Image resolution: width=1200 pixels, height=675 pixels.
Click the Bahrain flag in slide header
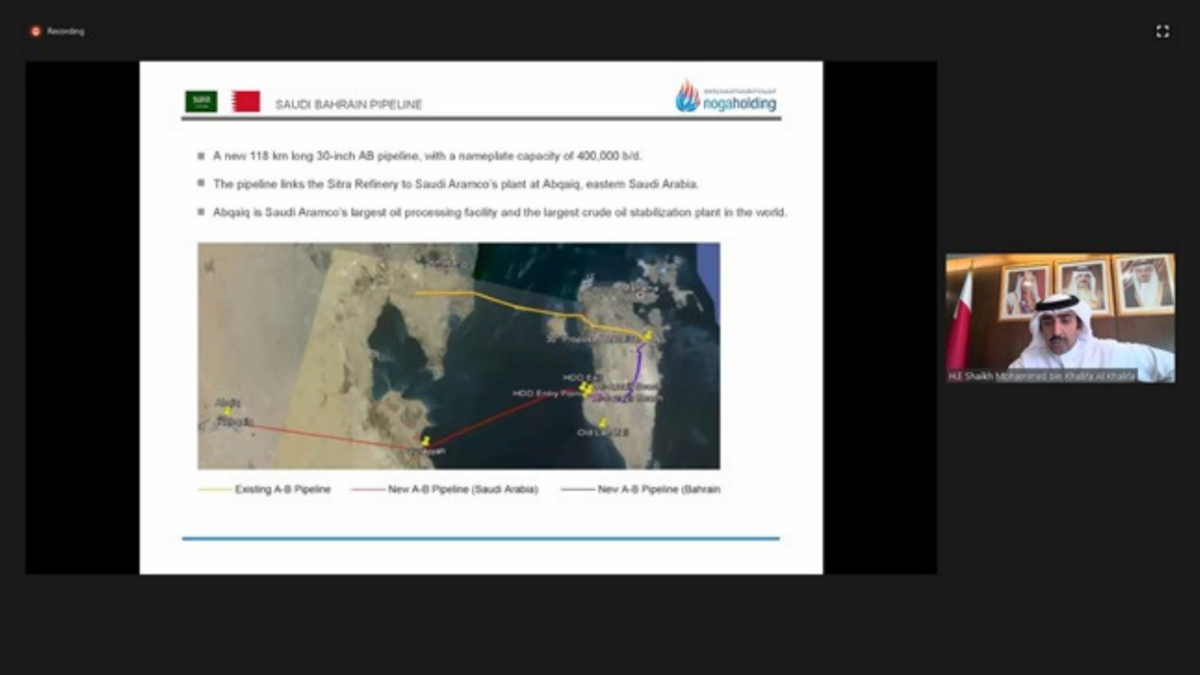pos(246,102)
